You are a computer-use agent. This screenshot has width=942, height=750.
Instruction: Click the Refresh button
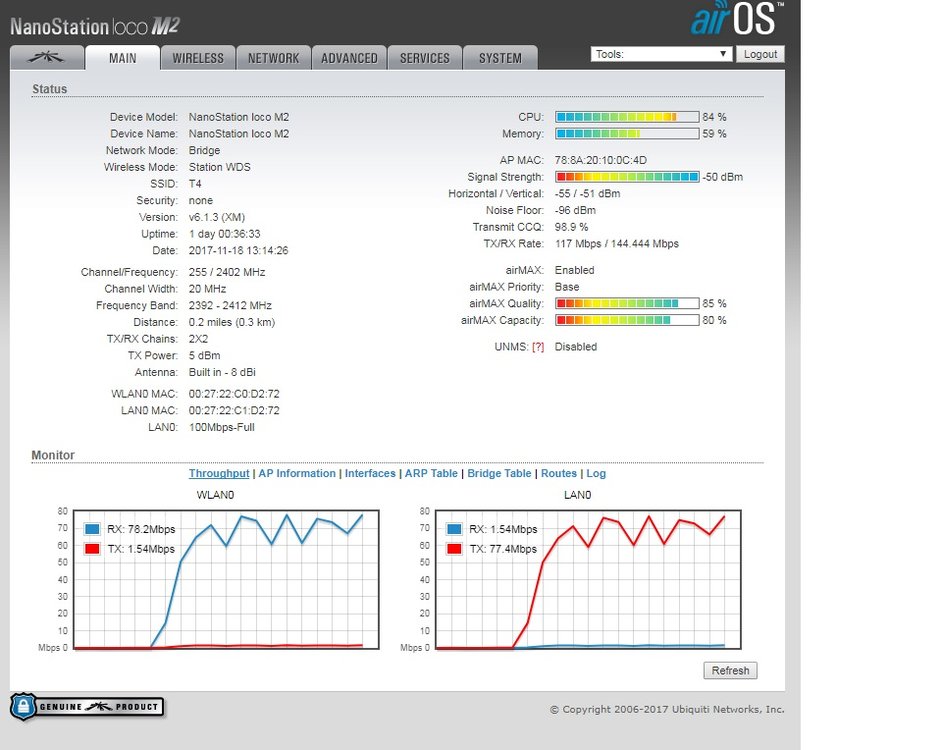(730, 671)
